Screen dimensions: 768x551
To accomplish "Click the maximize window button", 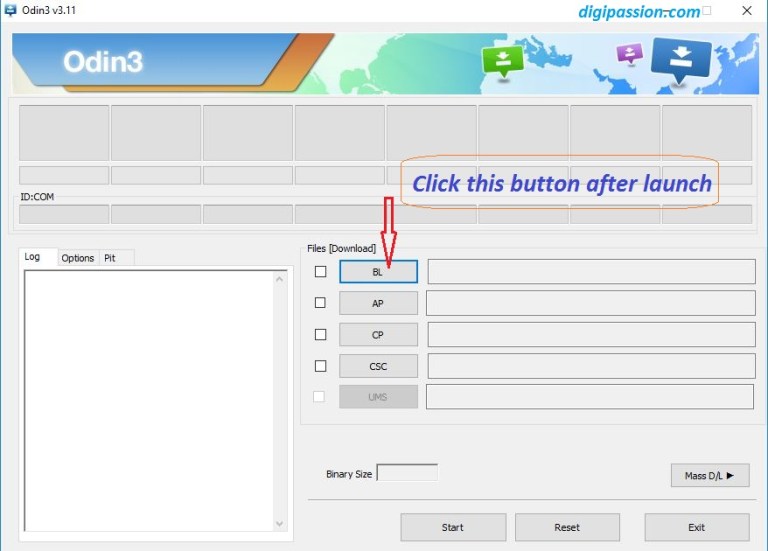I will (x=706, y=10).
